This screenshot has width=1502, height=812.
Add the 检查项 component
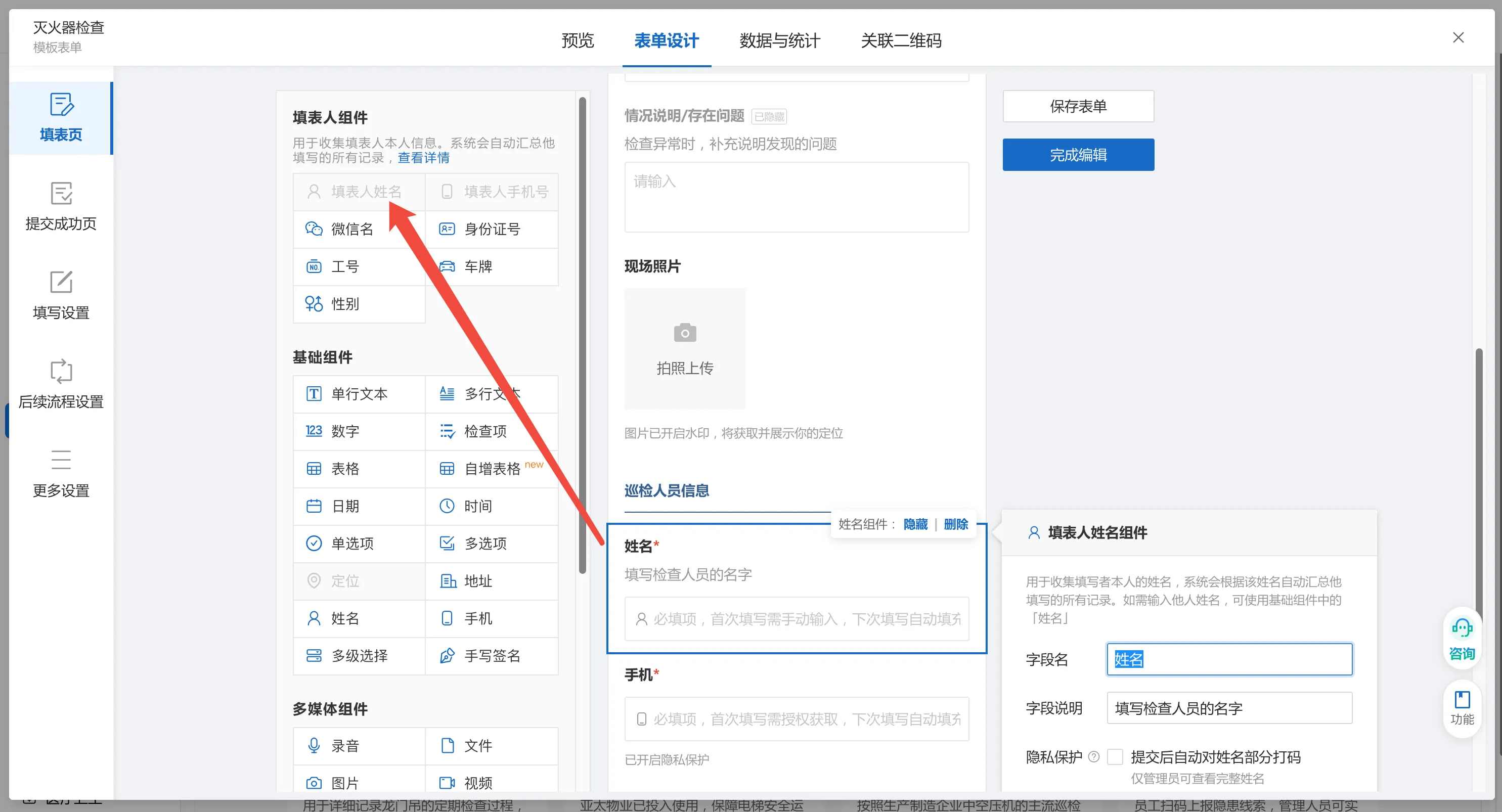pyautogui.click(x=492, y=431)
